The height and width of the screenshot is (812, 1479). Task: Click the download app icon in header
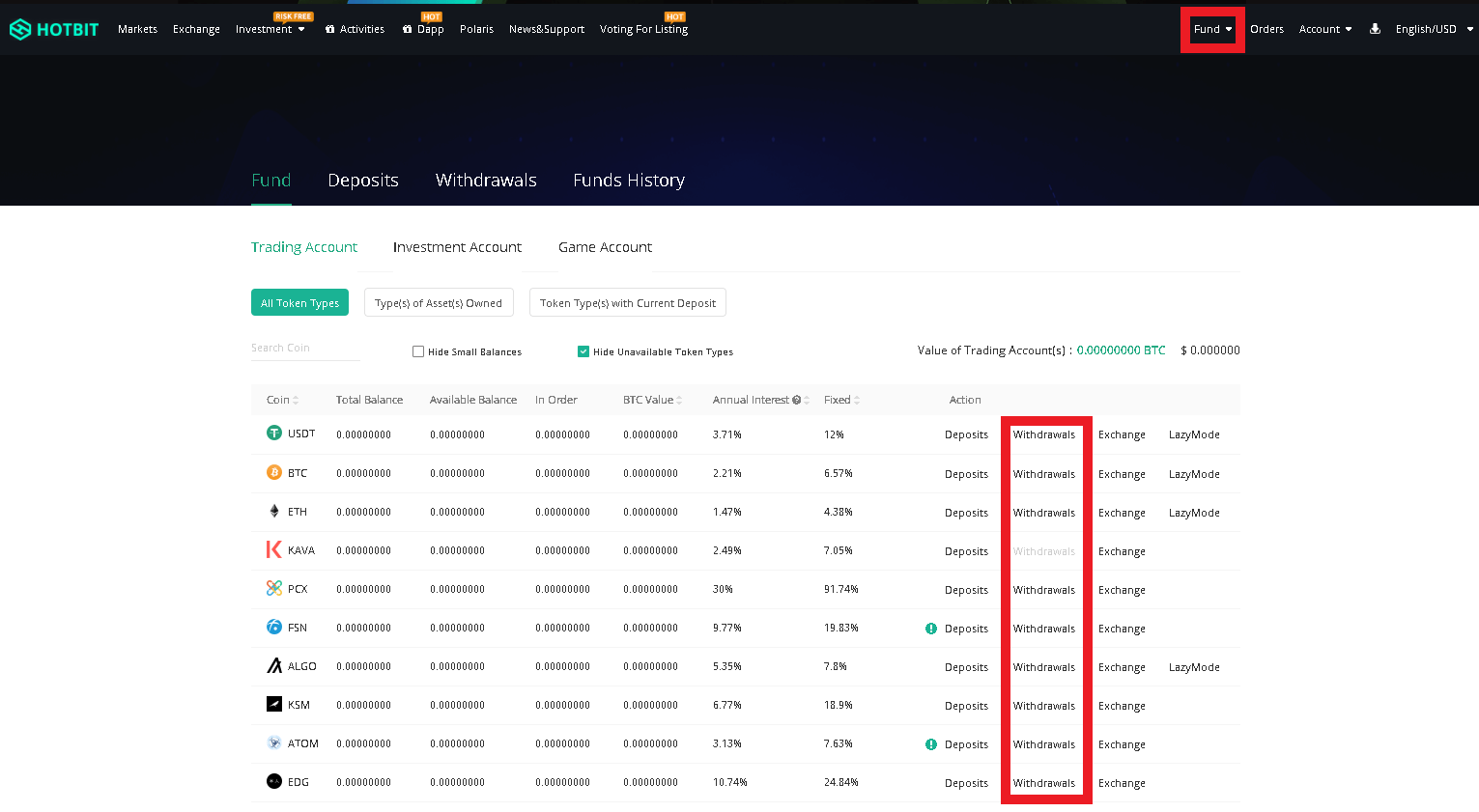click(1375, 29)
